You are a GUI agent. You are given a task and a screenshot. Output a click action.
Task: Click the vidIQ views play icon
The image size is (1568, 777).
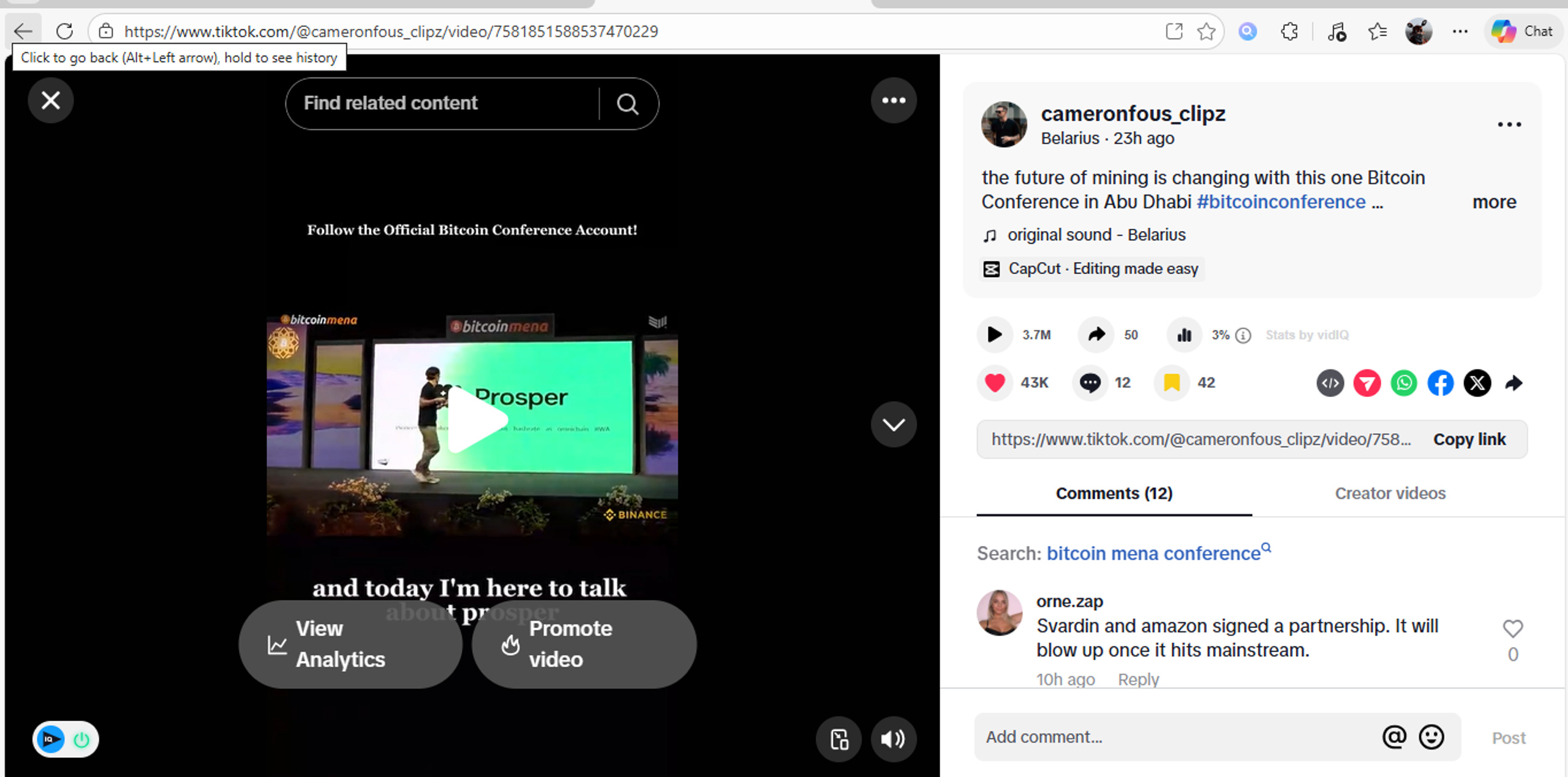(995, 335)
